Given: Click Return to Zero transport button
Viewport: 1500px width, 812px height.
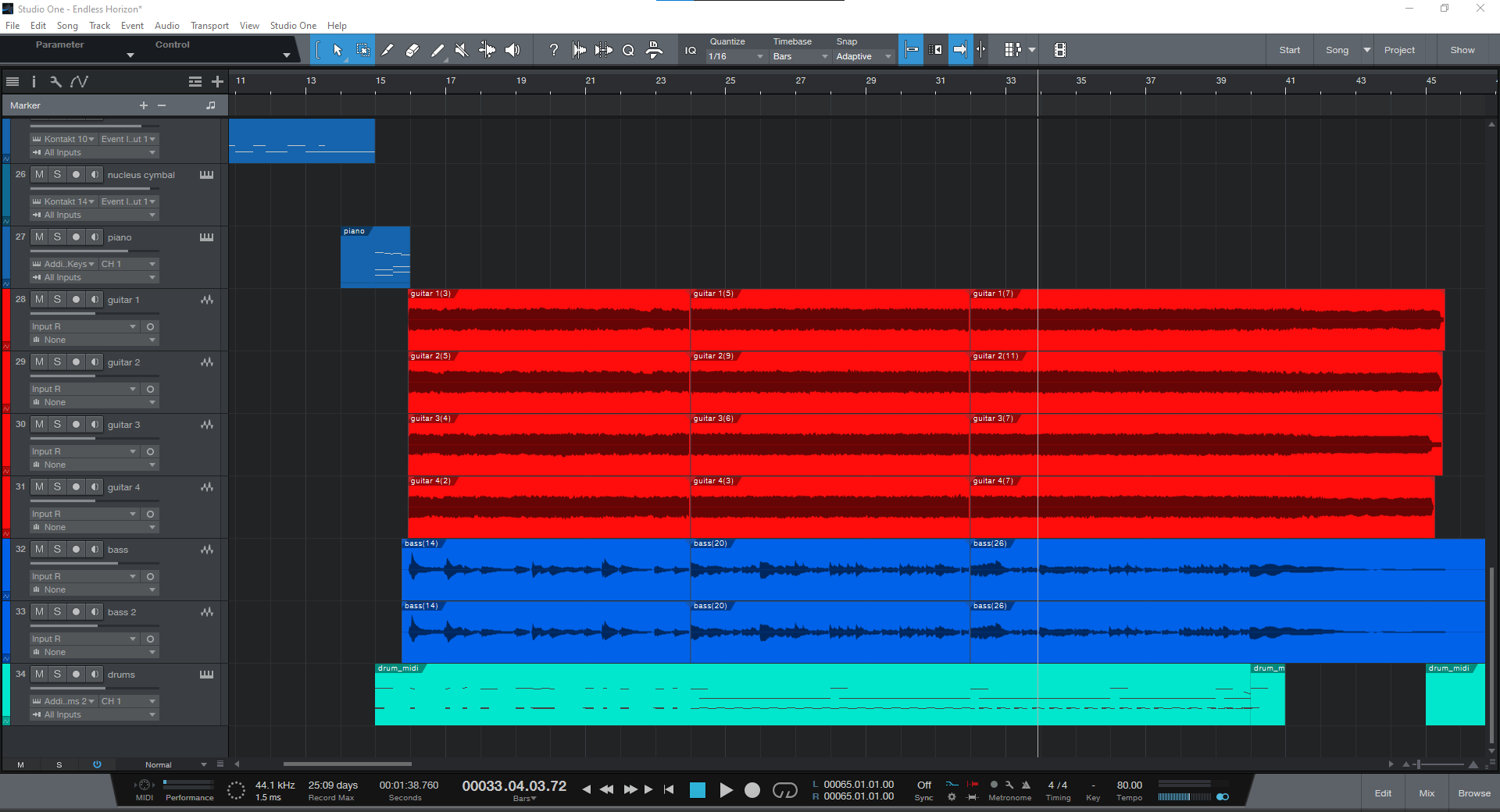Looking at the screenshot, I should pos(669,789).
